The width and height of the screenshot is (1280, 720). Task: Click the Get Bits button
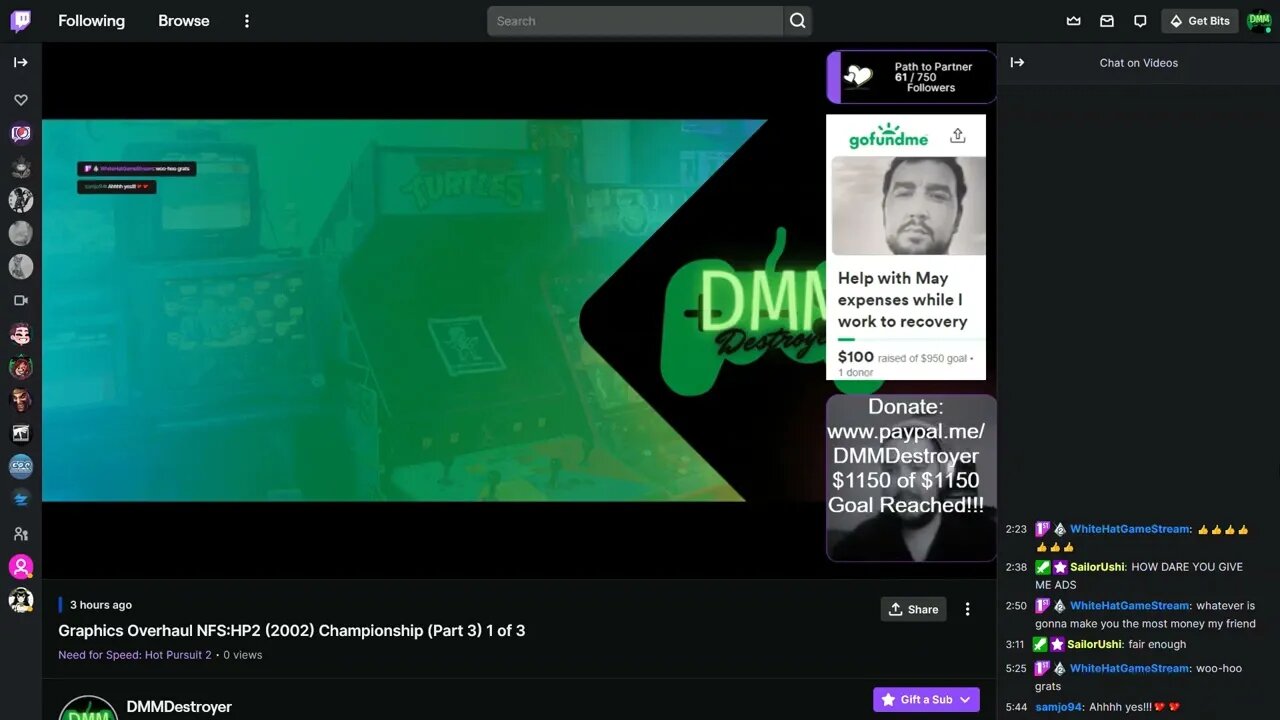click(x=1200, y=21)
